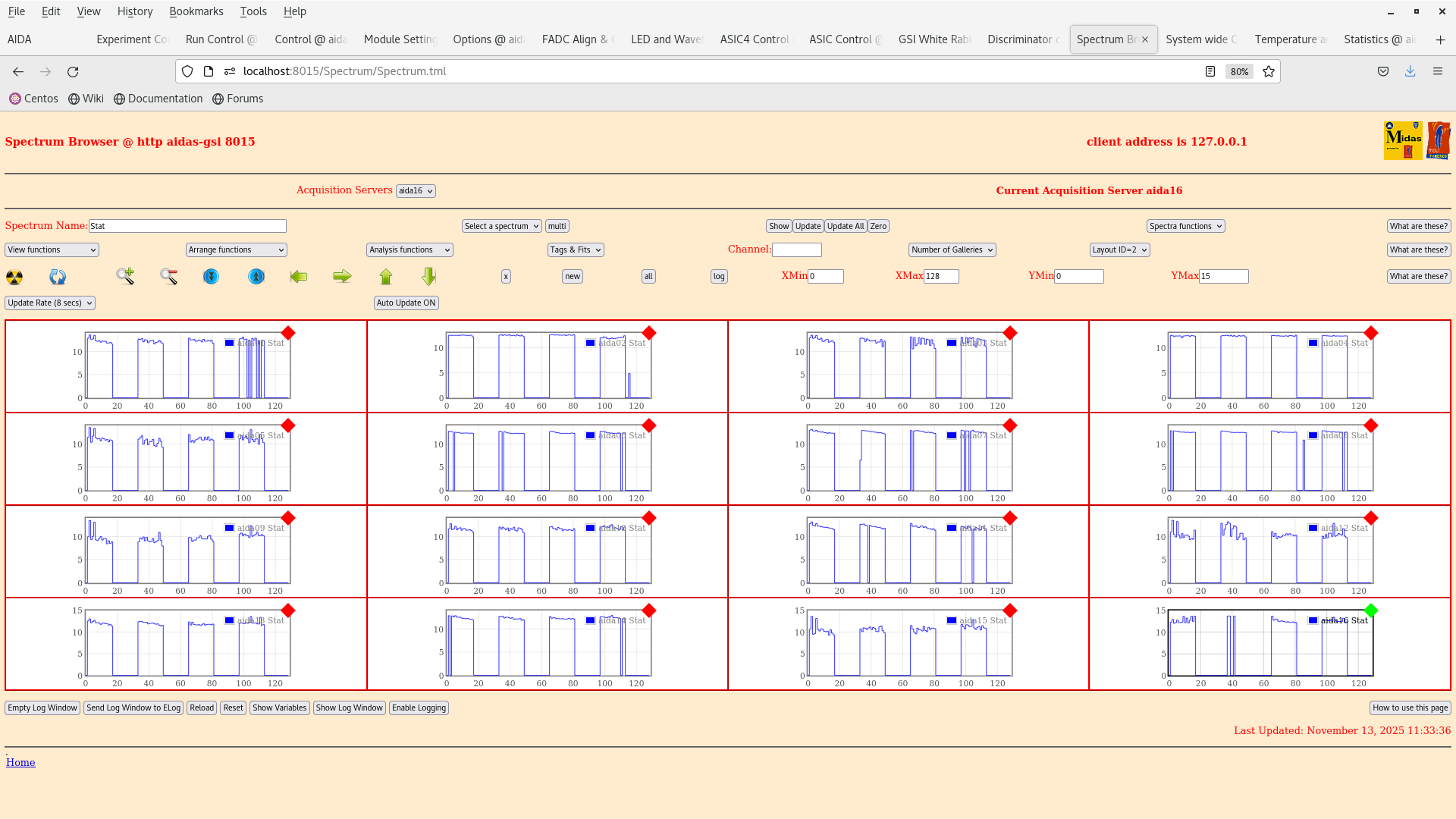The height and width of the screenshot is (819, 1456).
Task: Change the Update Rate dropdown
Action: [49, 303]
